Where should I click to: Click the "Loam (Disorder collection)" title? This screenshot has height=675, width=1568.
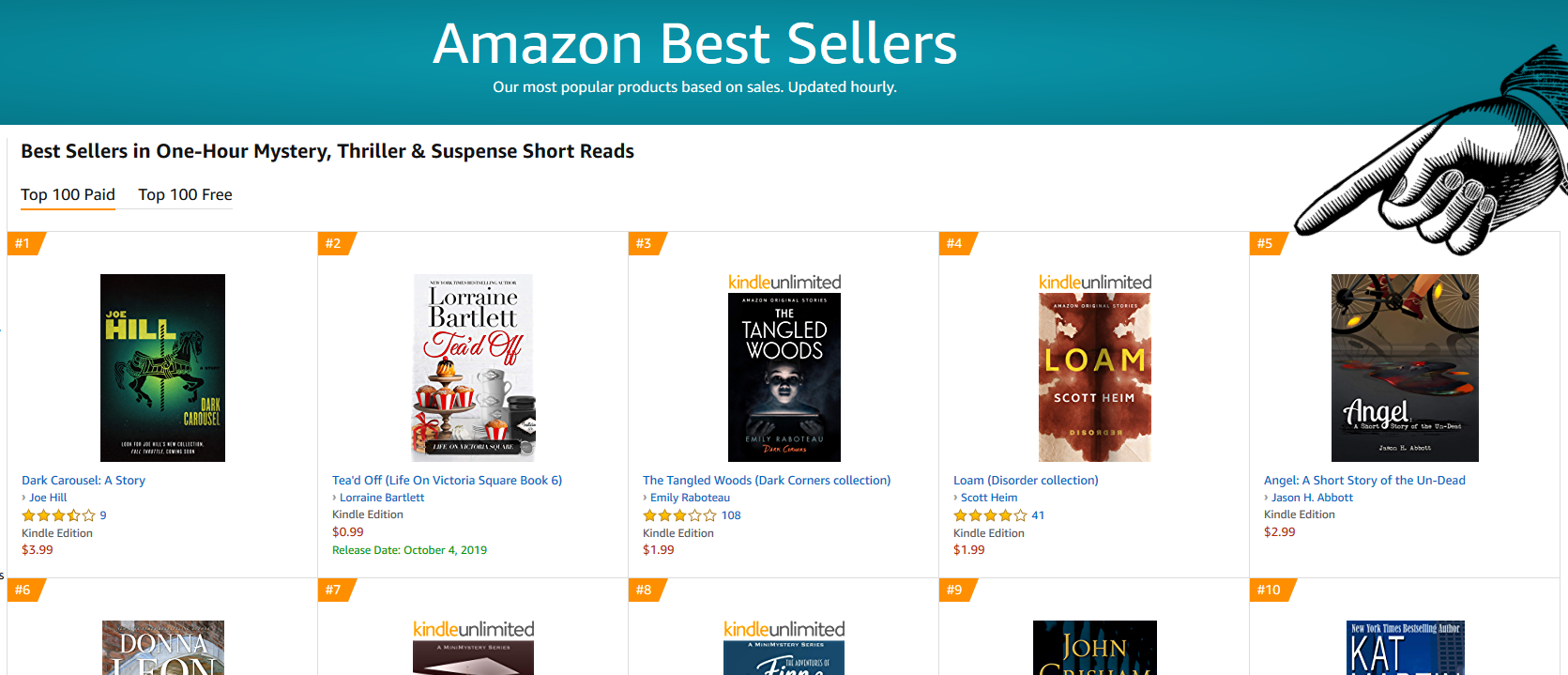coord(1026,481)
